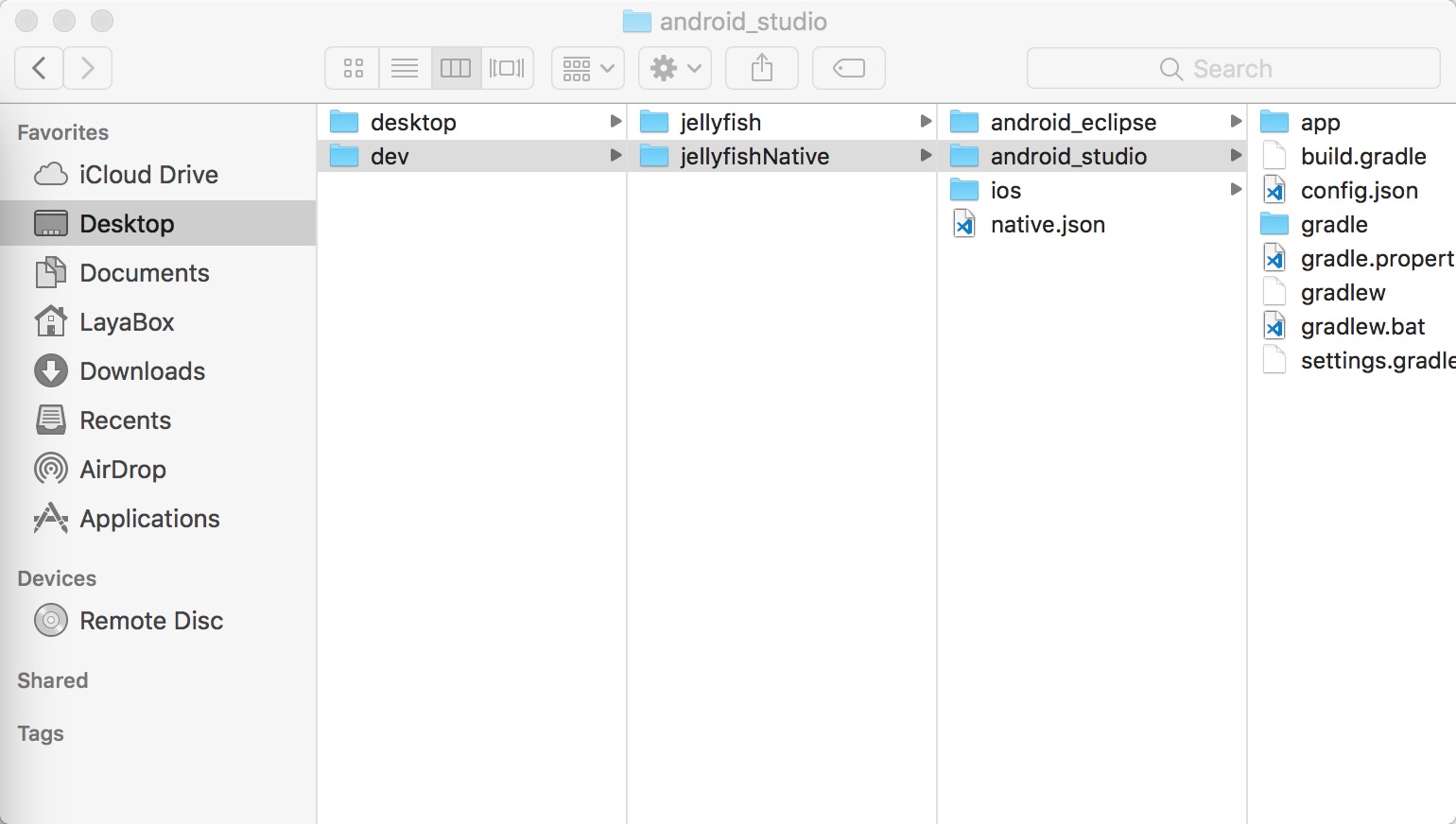
Task: Select the dev folder
Action: click(x=472, y=156)
